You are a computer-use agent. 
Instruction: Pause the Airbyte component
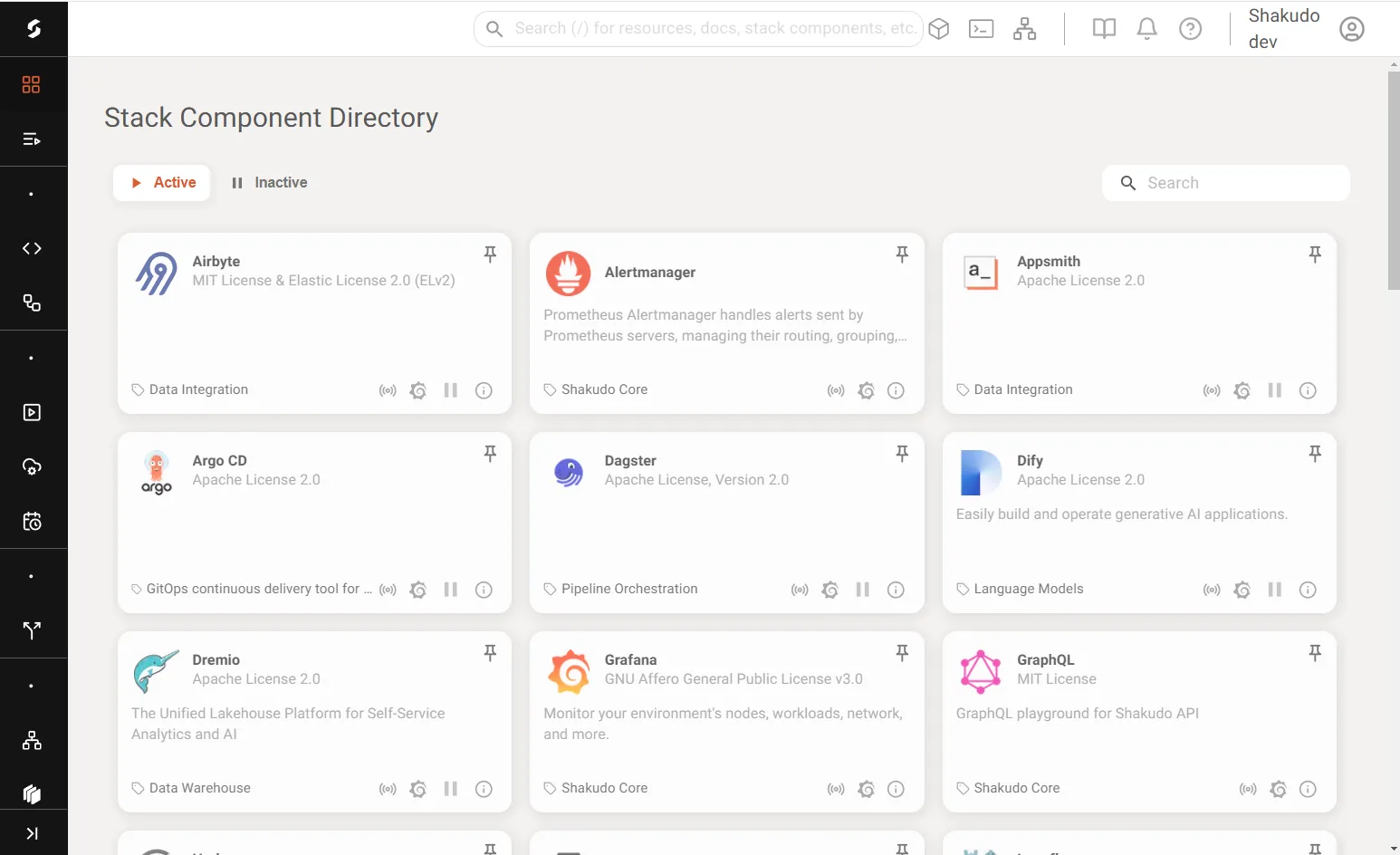[x=451, y=390]
